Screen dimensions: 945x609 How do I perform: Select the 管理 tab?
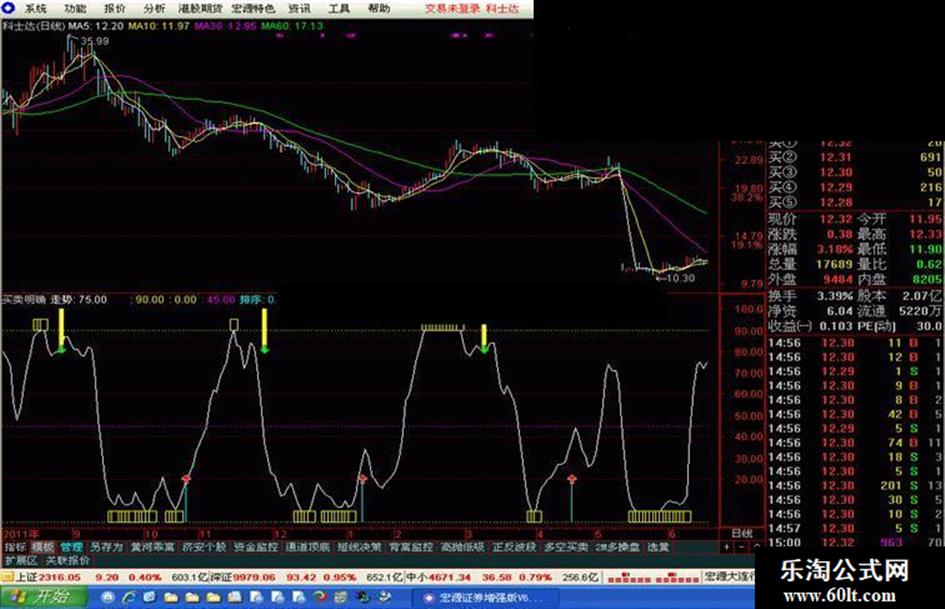click(x=71, y=547)
